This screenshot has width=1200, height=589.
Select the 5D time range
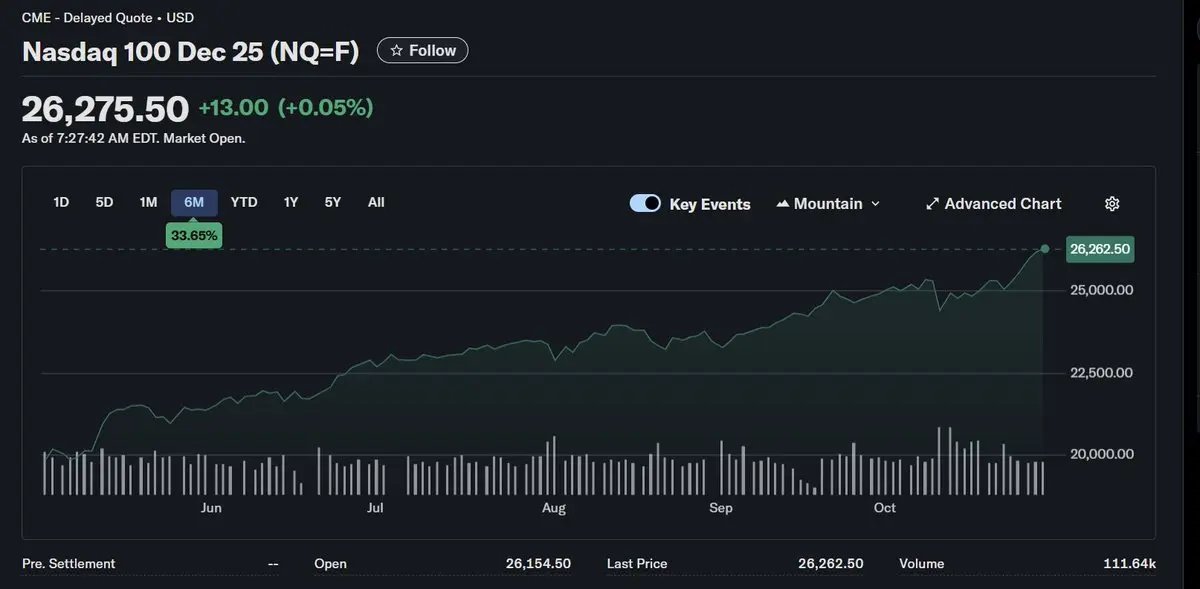tap(104, 202)
